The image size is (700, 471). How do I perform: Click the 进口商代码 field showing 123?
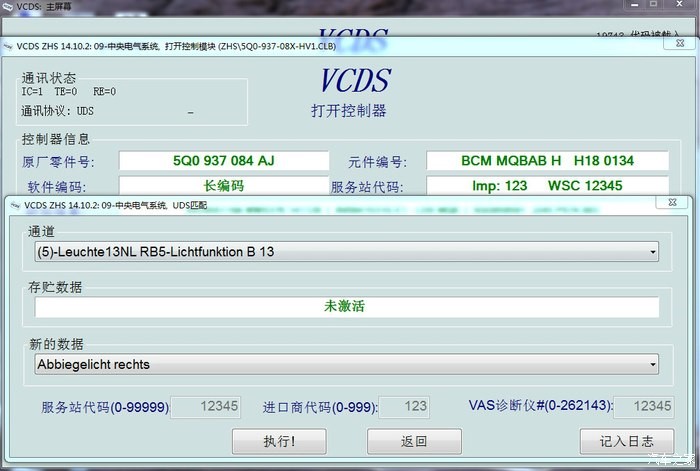(404, 407)
